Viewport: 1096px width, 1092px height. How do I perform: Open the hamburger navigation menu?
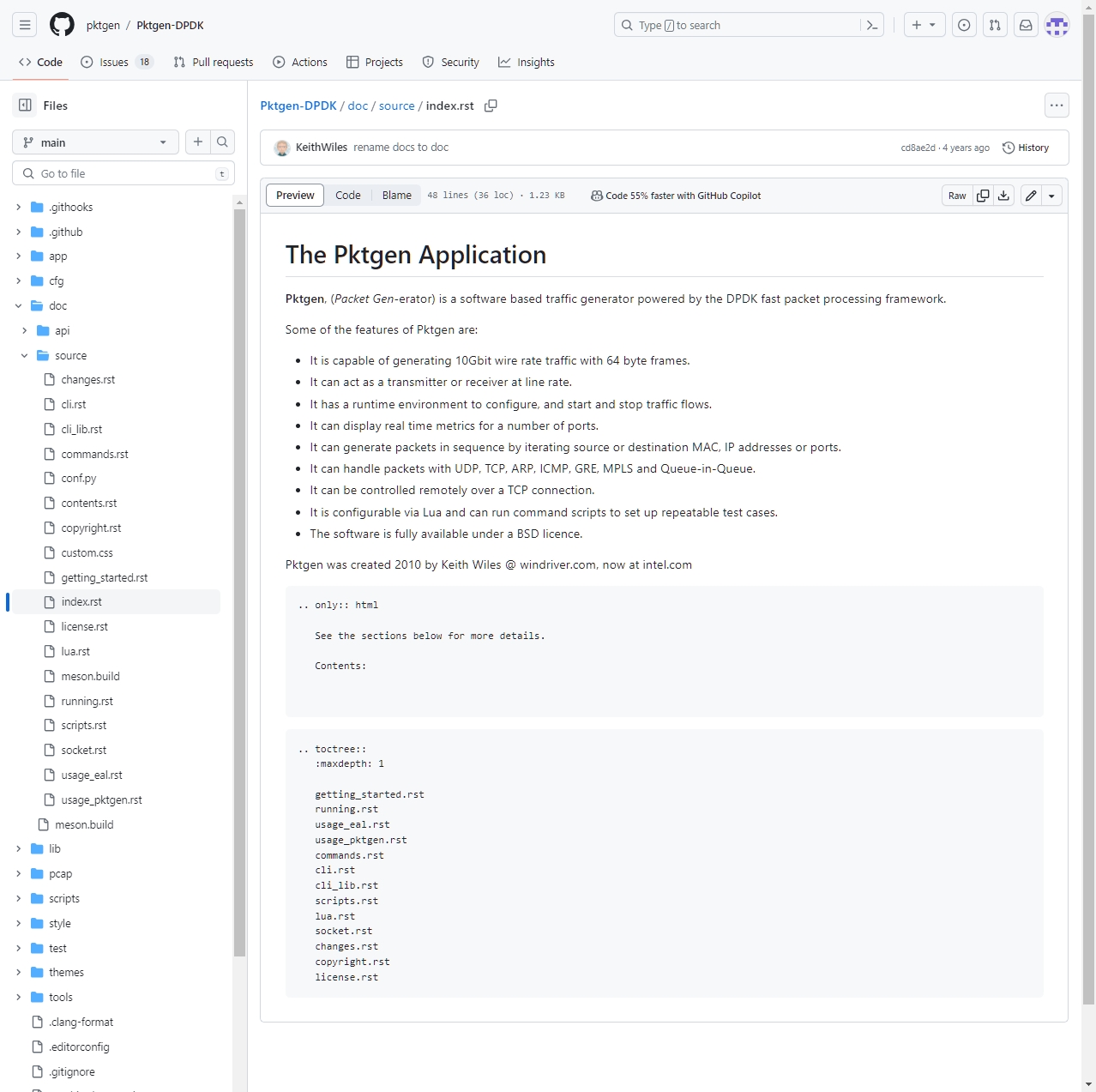tap(25, 25)
